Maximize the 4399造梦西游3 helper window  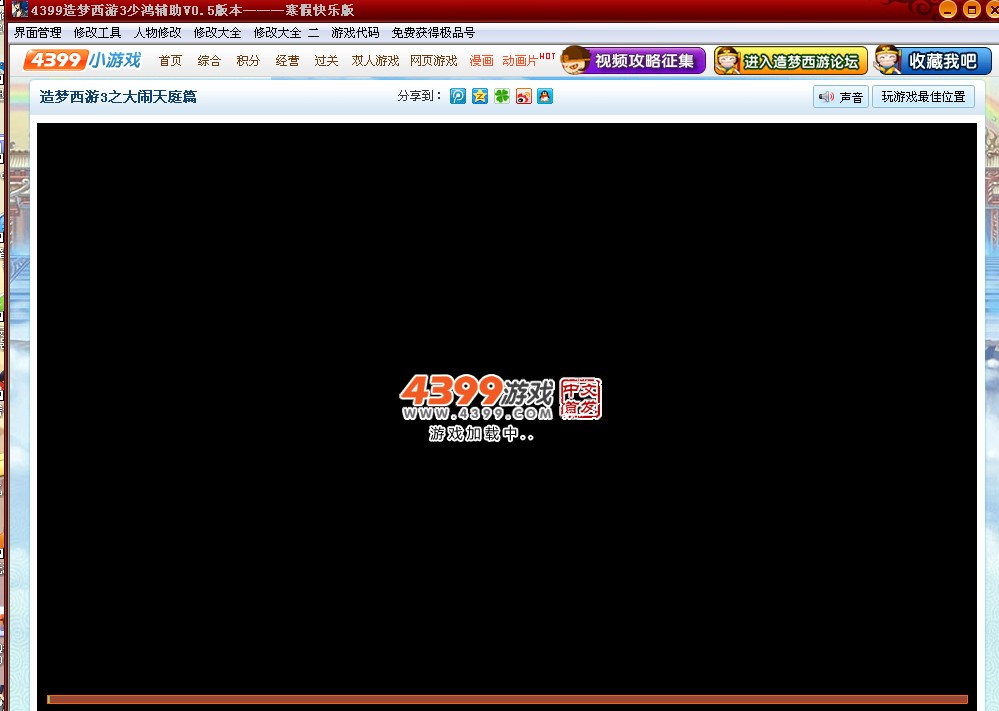point(972,10)
